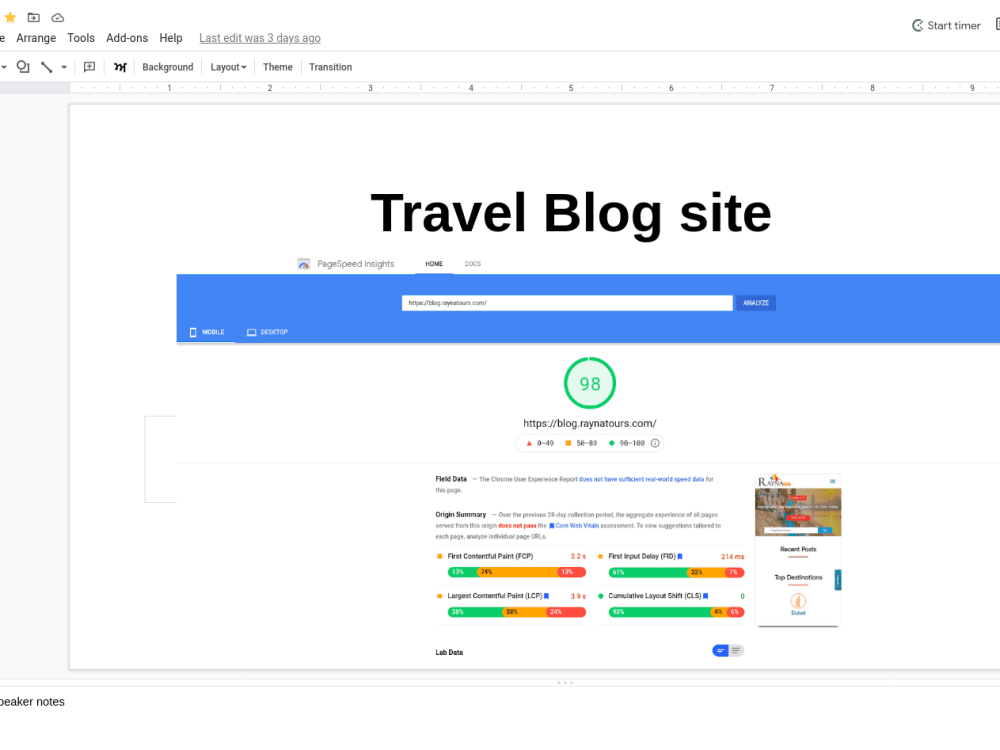
Task: Open the Help menu
Action: pos(171,38)
